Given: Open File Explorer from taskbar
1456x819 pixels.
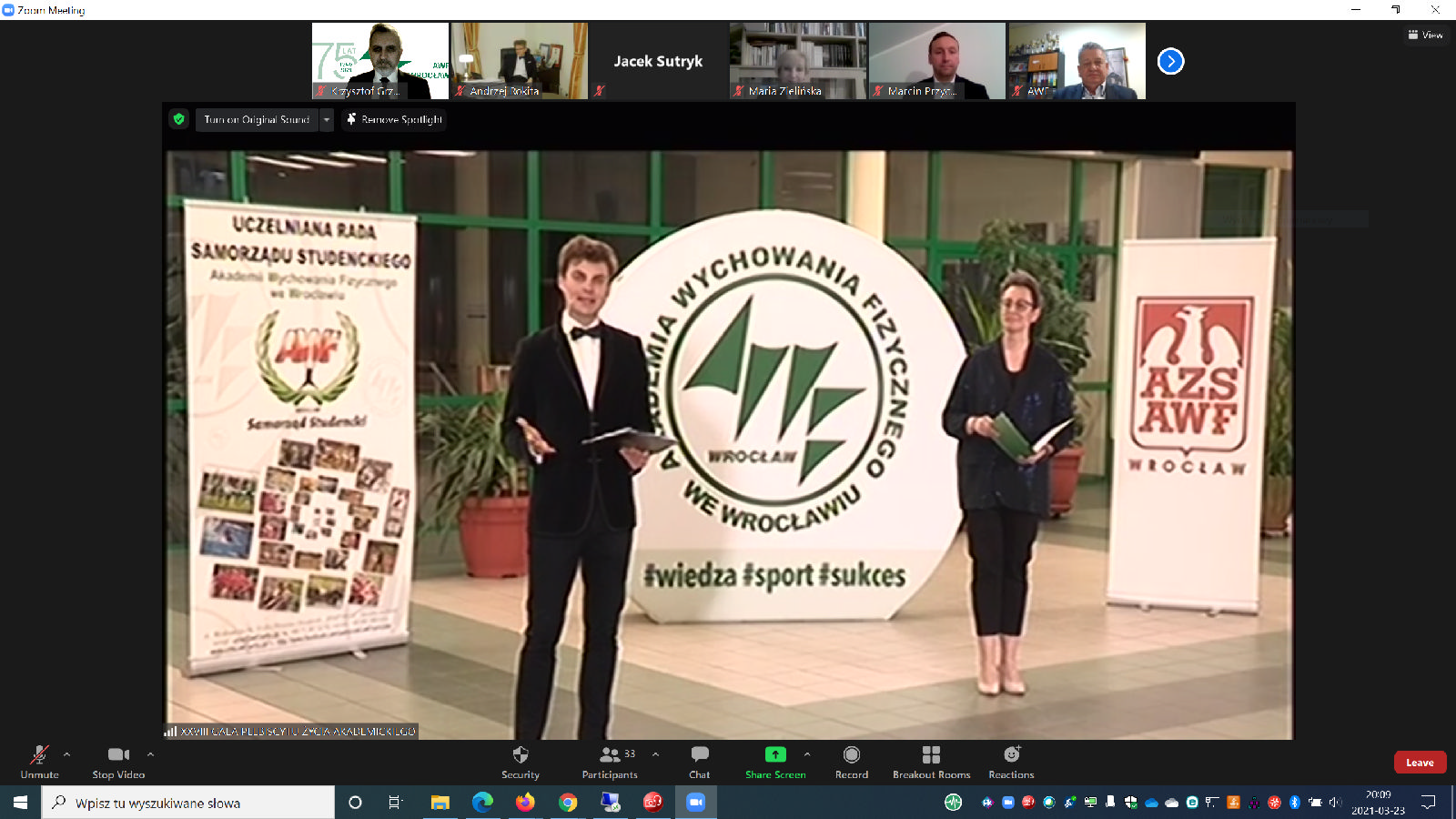Looking at the screenshot, I should pyautogui.click(x=440, y=803).
